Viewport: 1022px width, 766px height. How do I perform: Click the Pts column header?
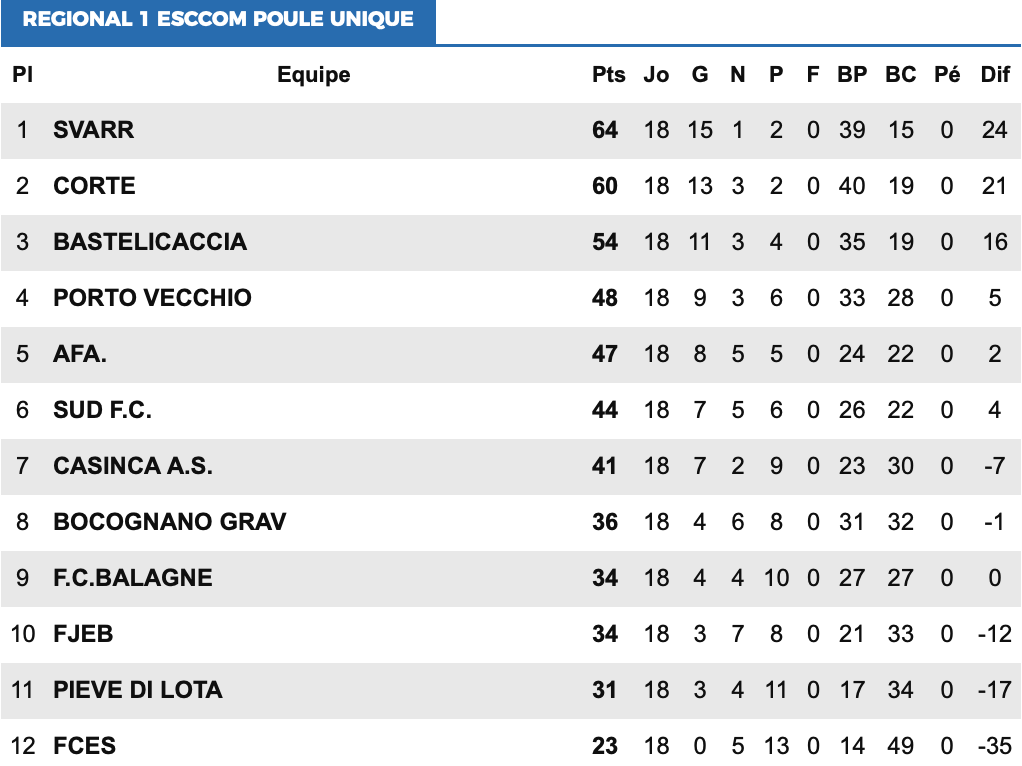(x=608, y=75)
